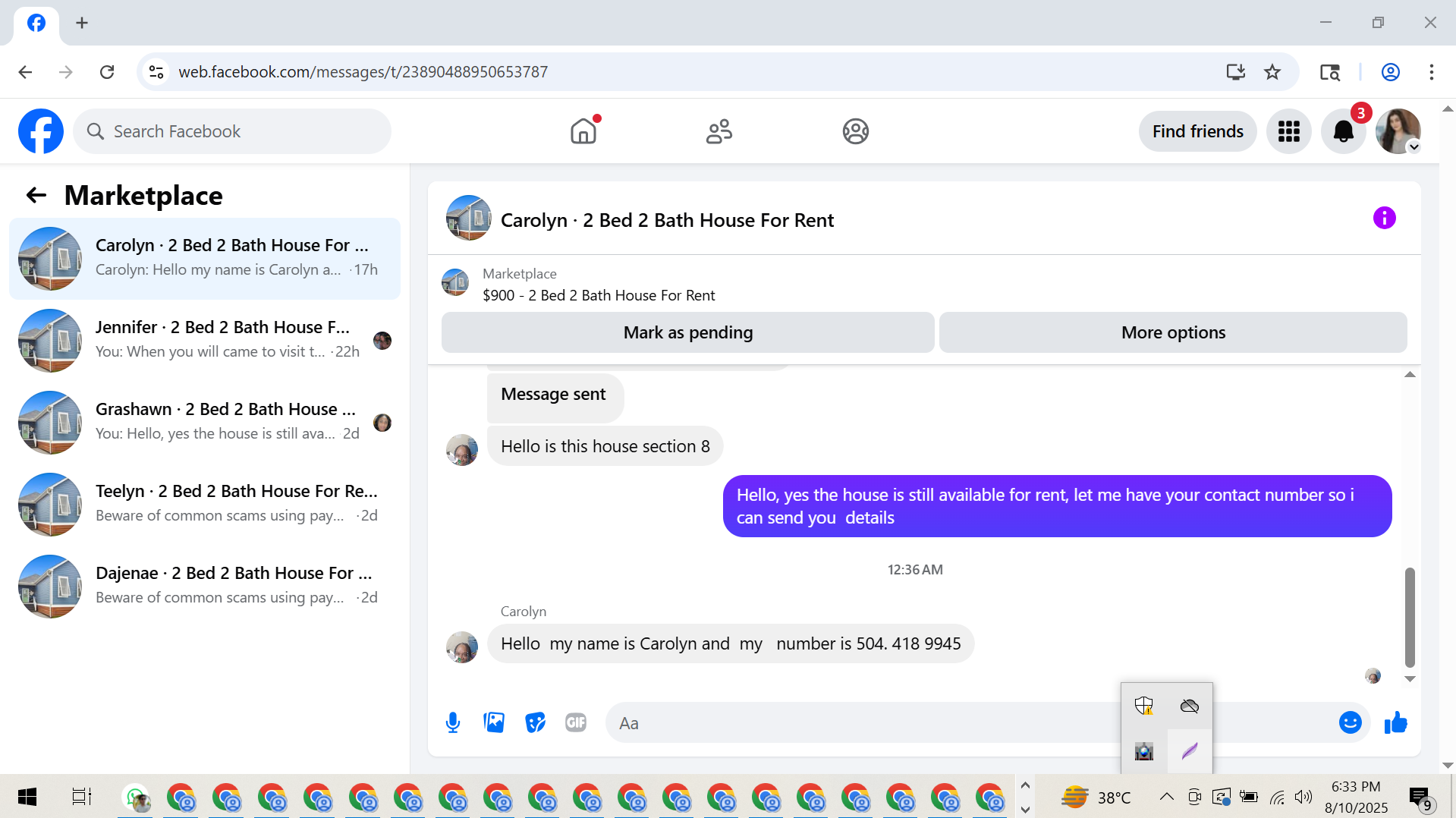The image size is (1456, 818).
Task: Click Mark as pending button
Action: coord(687,332)
